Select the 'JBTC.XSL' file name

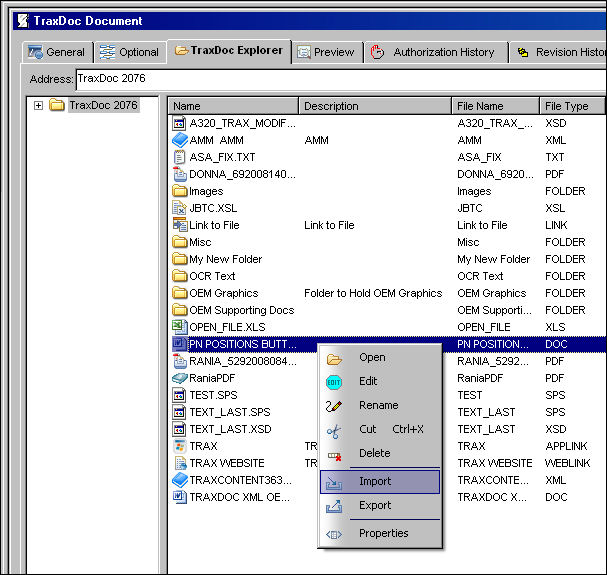click(213, 208)
